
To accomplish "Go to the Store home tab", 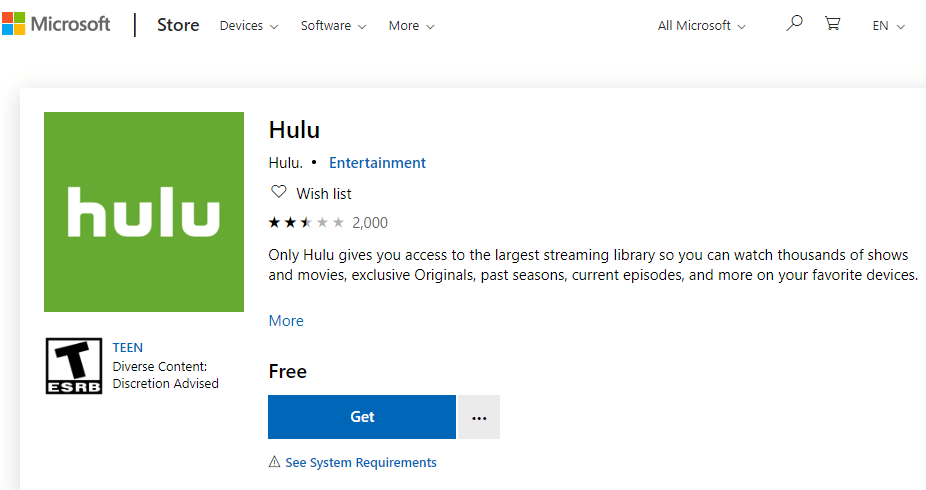I will point(178,25).
